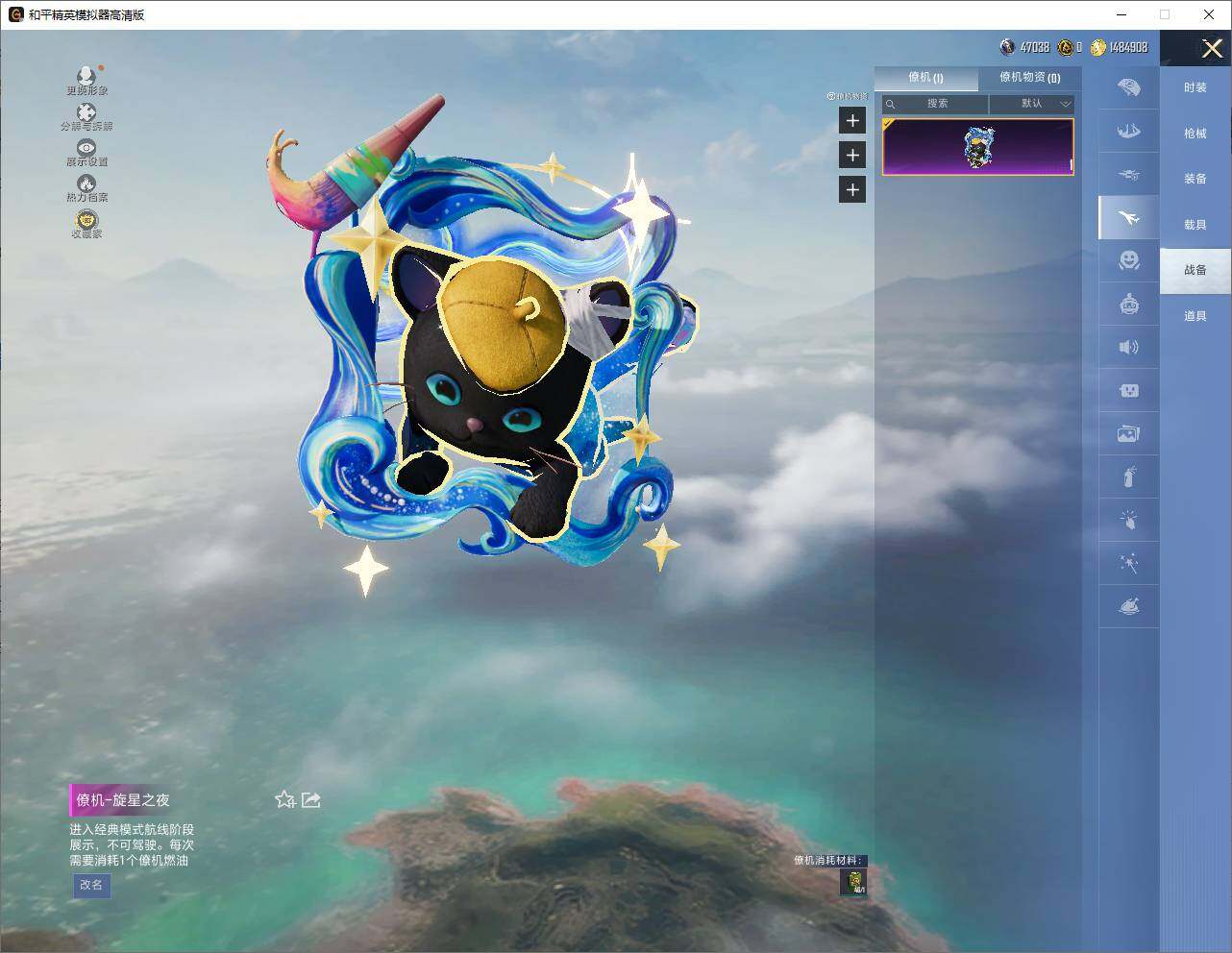Open the hand tap gesture category
This screenshot has width=1232, height=953.
tap(1129, 520)
